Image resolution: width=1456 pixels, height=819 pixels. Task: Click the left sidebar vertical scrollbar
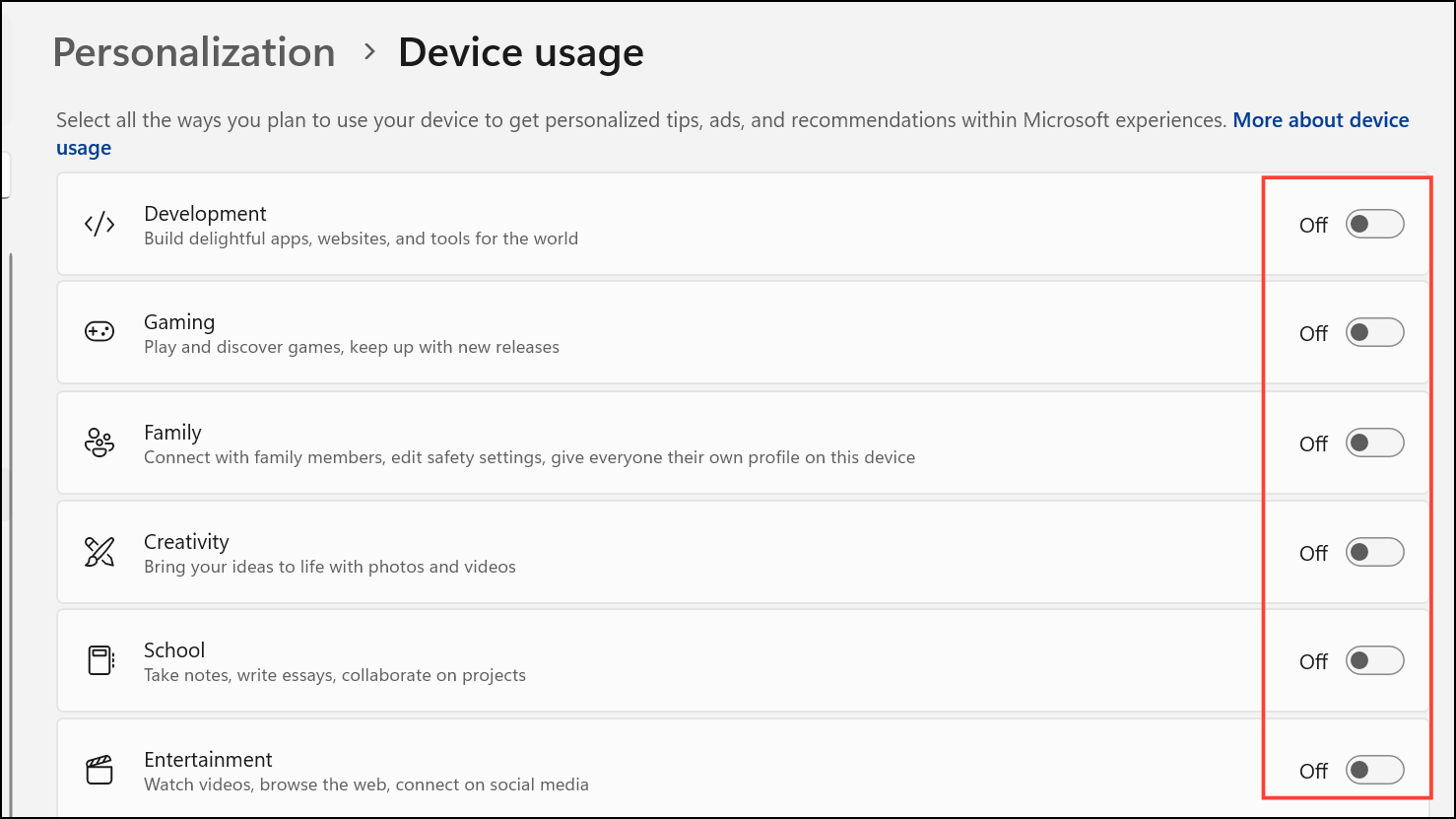coord(11,384)
